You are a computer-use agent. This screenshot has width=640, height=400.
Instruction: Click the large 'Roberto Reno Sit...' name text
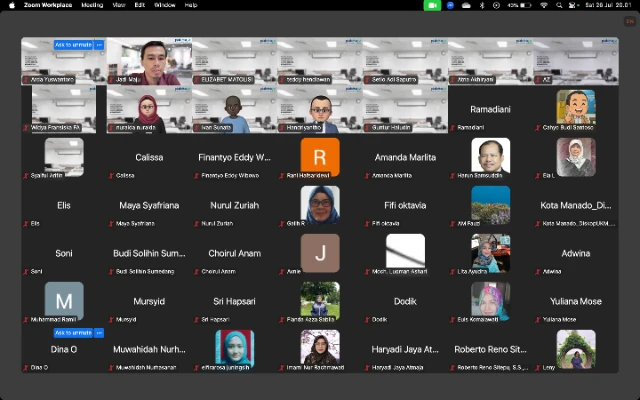coord(491,349)
